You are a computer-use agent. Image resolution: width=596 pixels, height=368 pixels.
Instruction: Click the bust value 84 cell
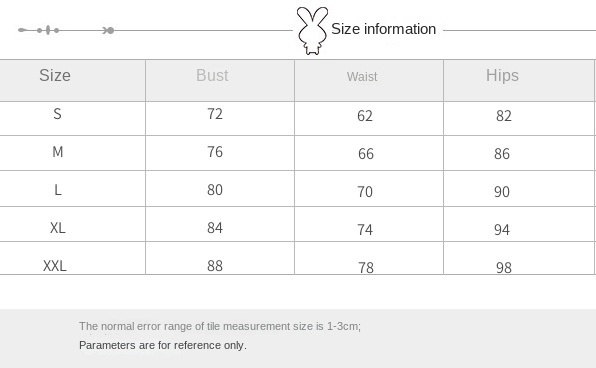tap(215, 228)
